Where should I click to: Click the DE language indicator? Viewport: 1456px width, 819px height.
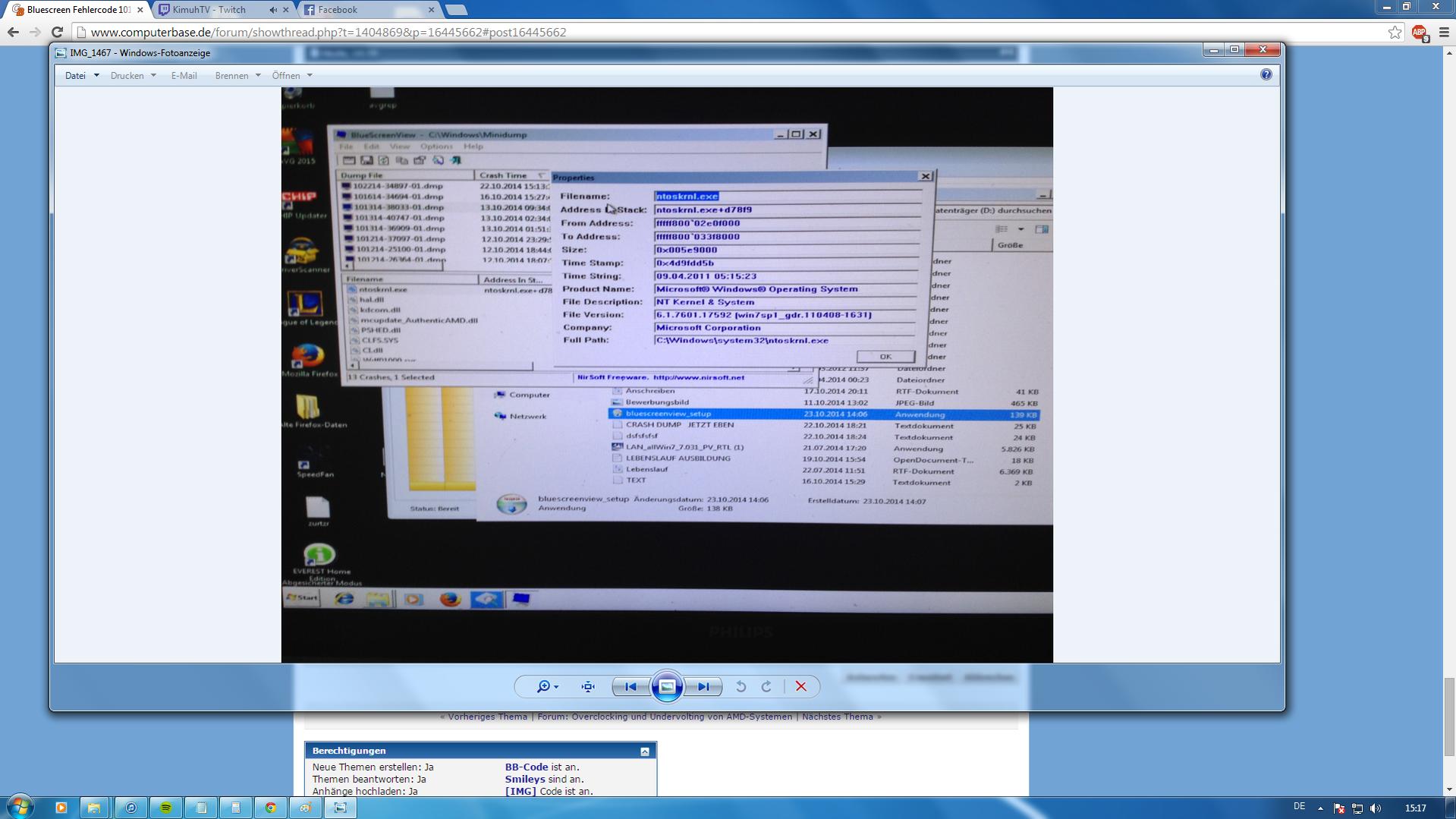[1299, 807]
